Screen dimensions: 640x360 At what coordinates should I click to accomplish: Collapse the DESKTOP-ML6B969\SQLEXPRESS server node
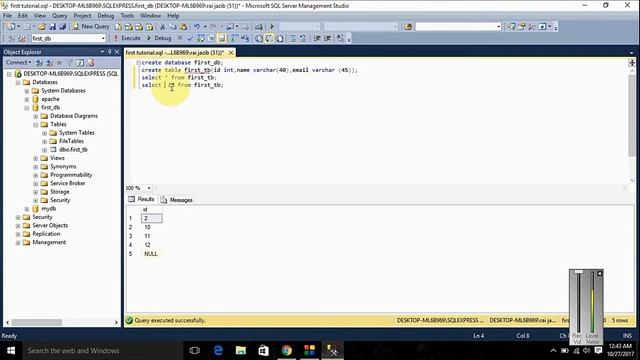coord(9,74)
